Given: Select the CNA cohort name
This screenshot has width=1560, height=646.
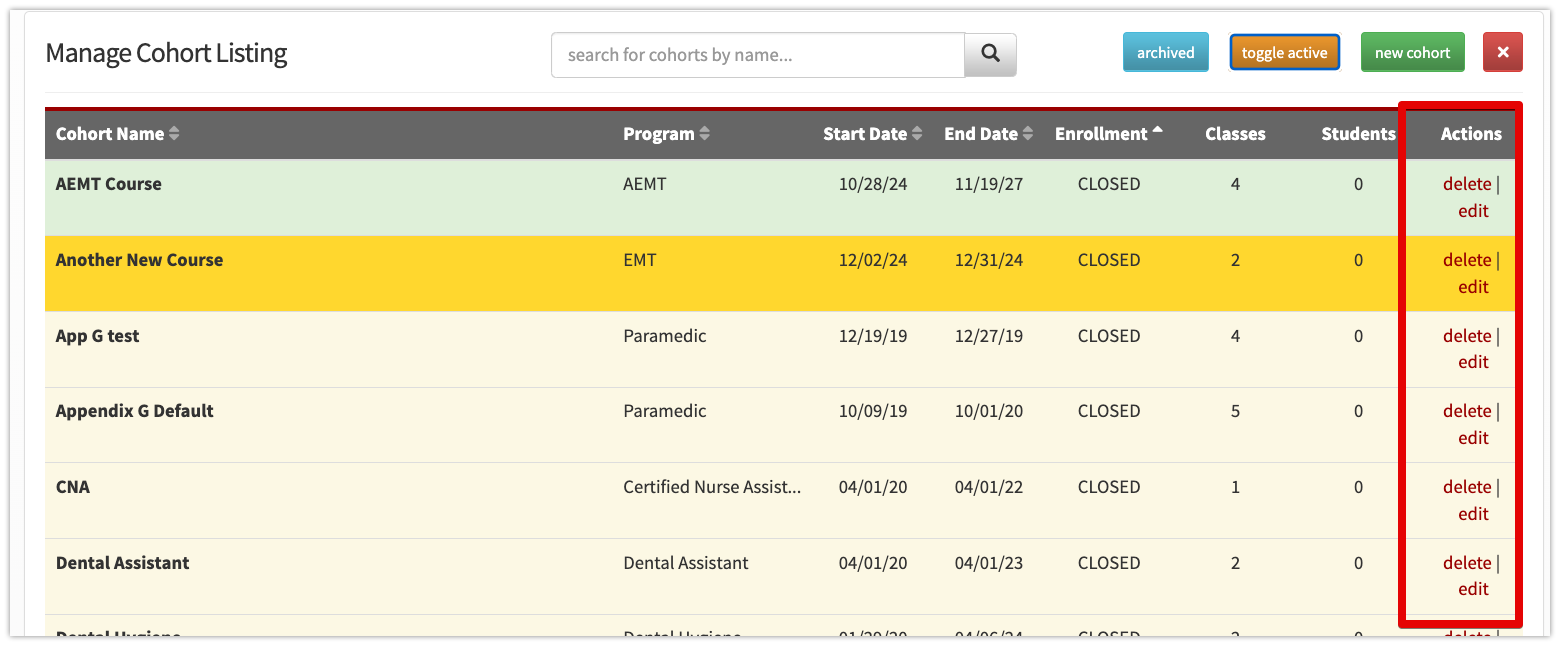Looking at the screenshot, I should 73,487.
